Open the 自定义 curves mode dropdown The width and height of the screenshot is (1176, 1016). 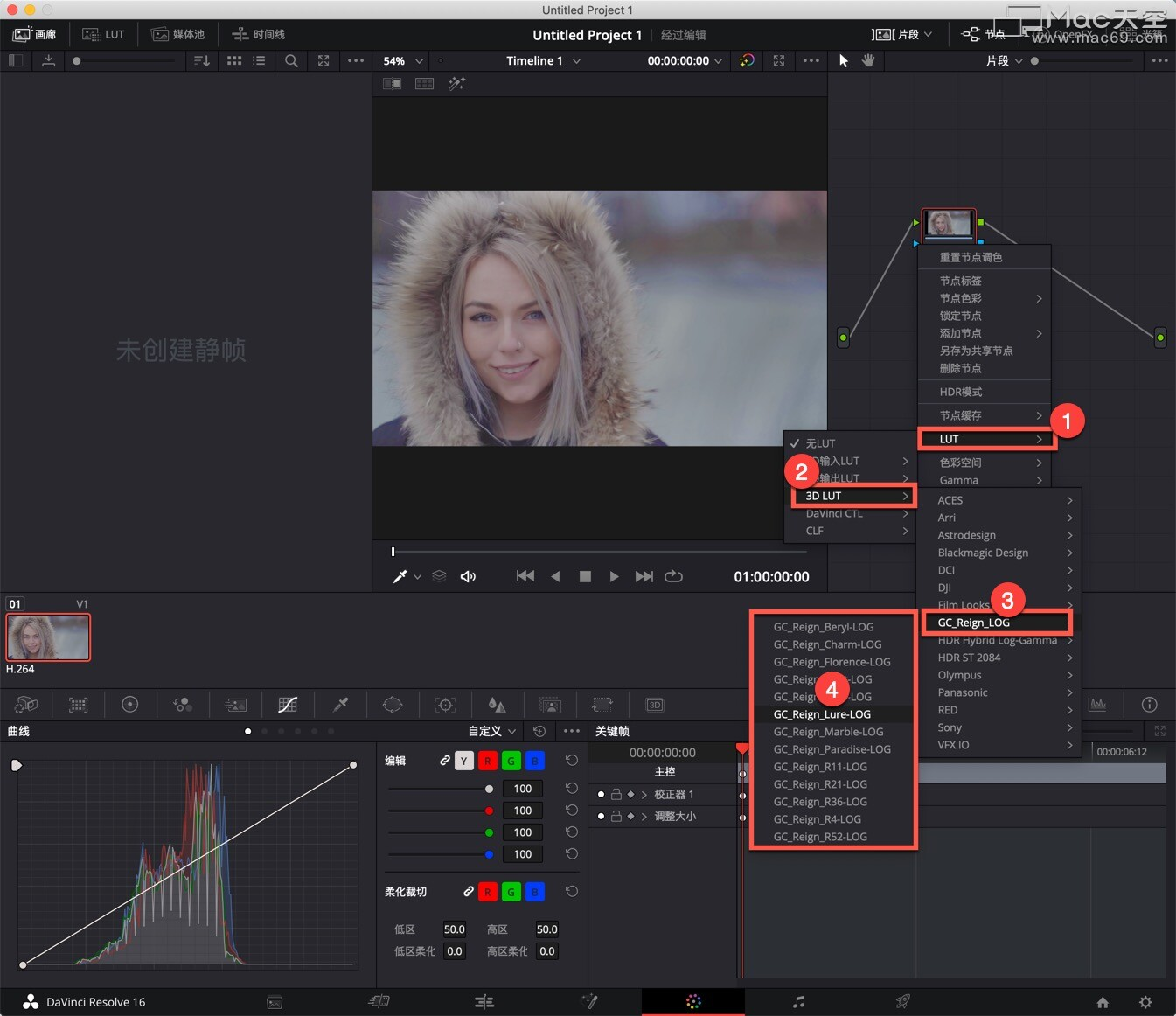click(492, 731)
